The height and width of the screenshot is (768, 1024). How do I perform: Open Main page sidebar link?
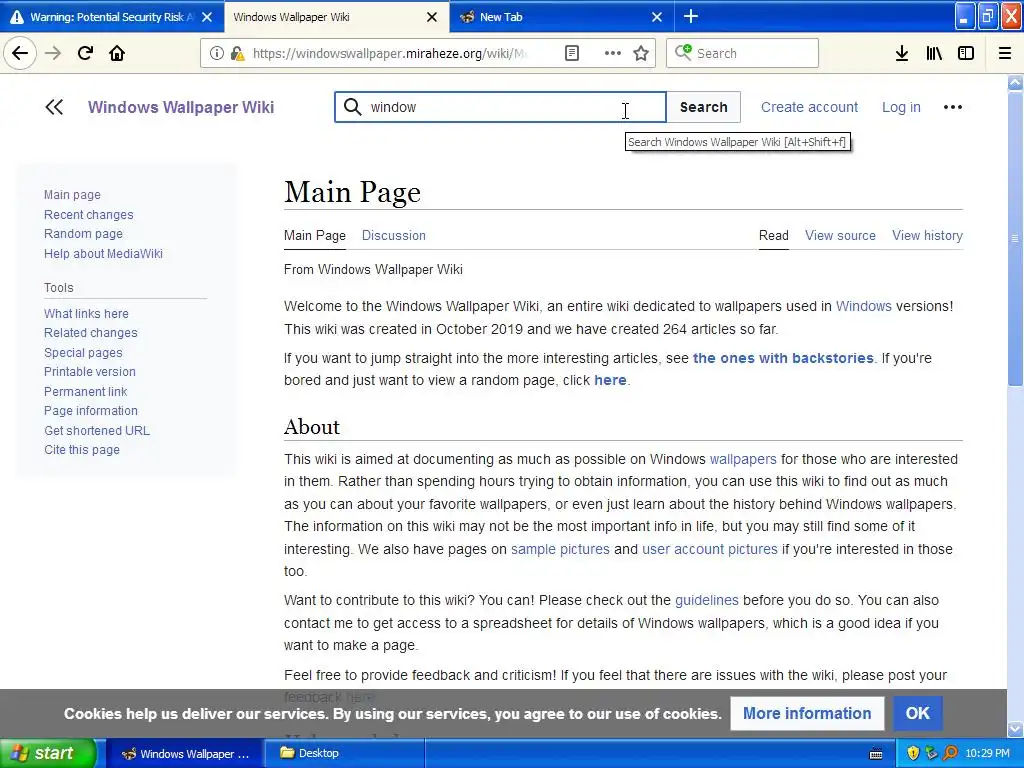[x=72, y=195]
